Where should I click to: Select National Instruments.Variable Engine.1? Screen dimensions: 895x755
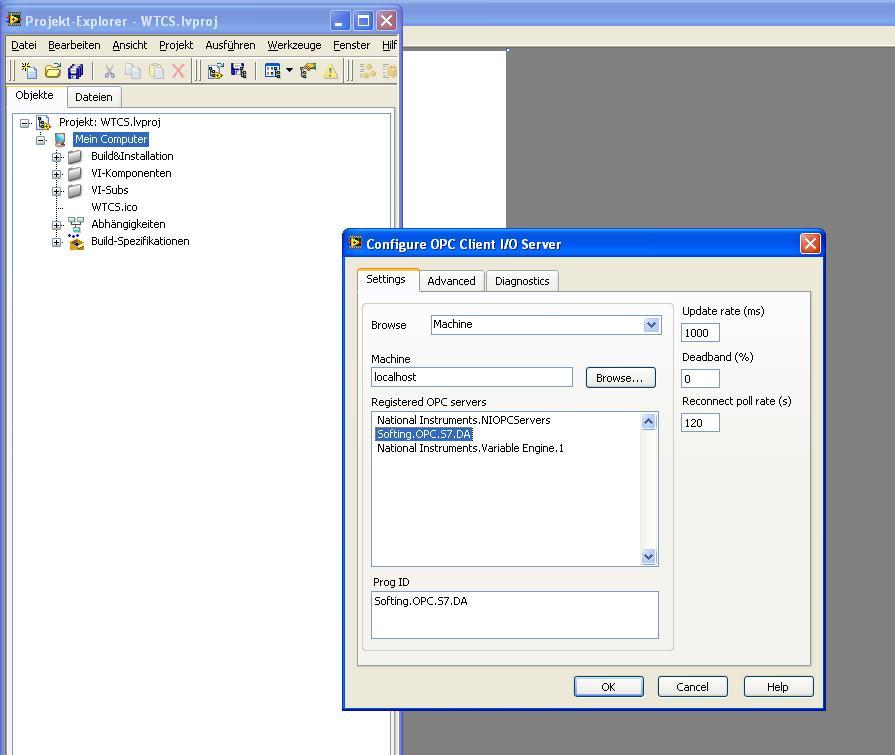pyautogui.click(x=470, y=449)
